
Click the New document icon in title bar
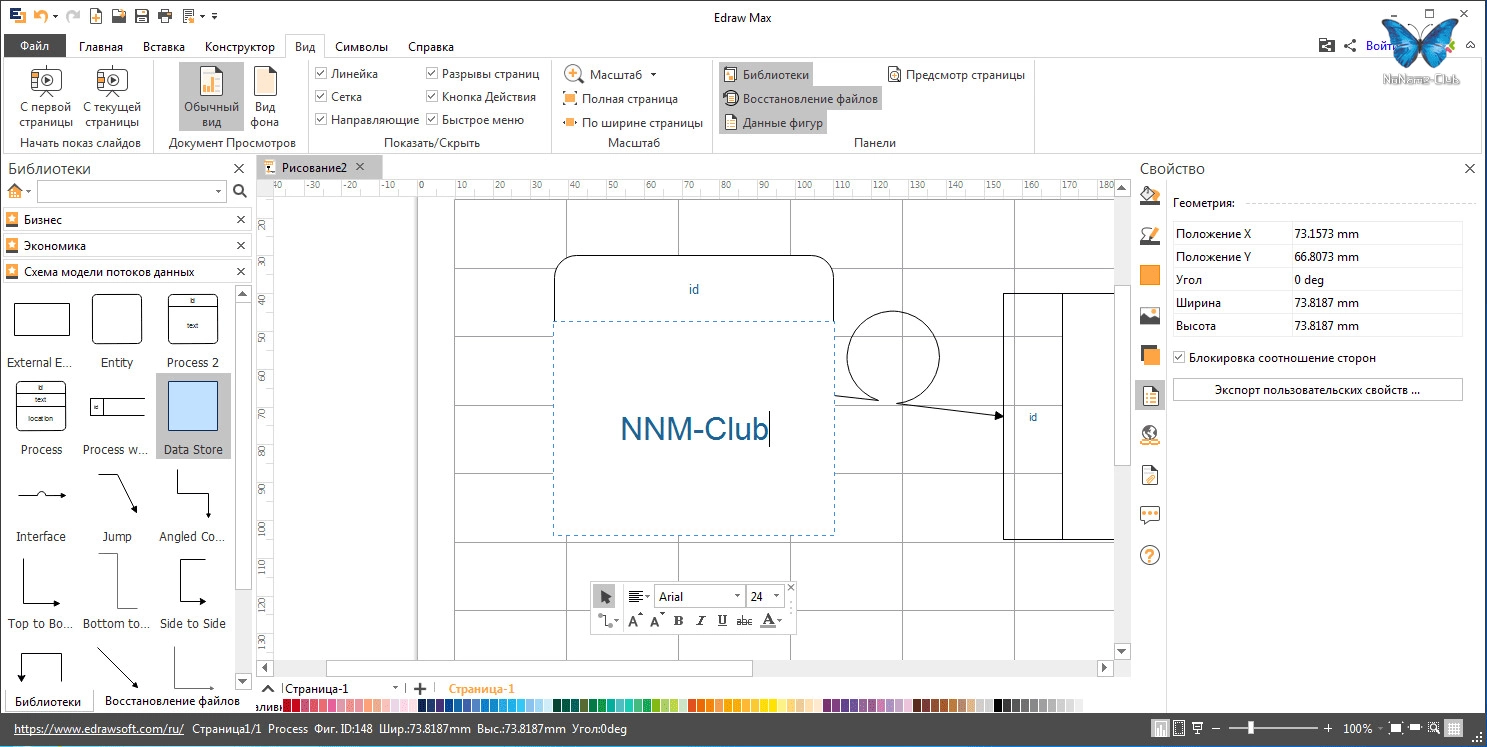[96, 16]
